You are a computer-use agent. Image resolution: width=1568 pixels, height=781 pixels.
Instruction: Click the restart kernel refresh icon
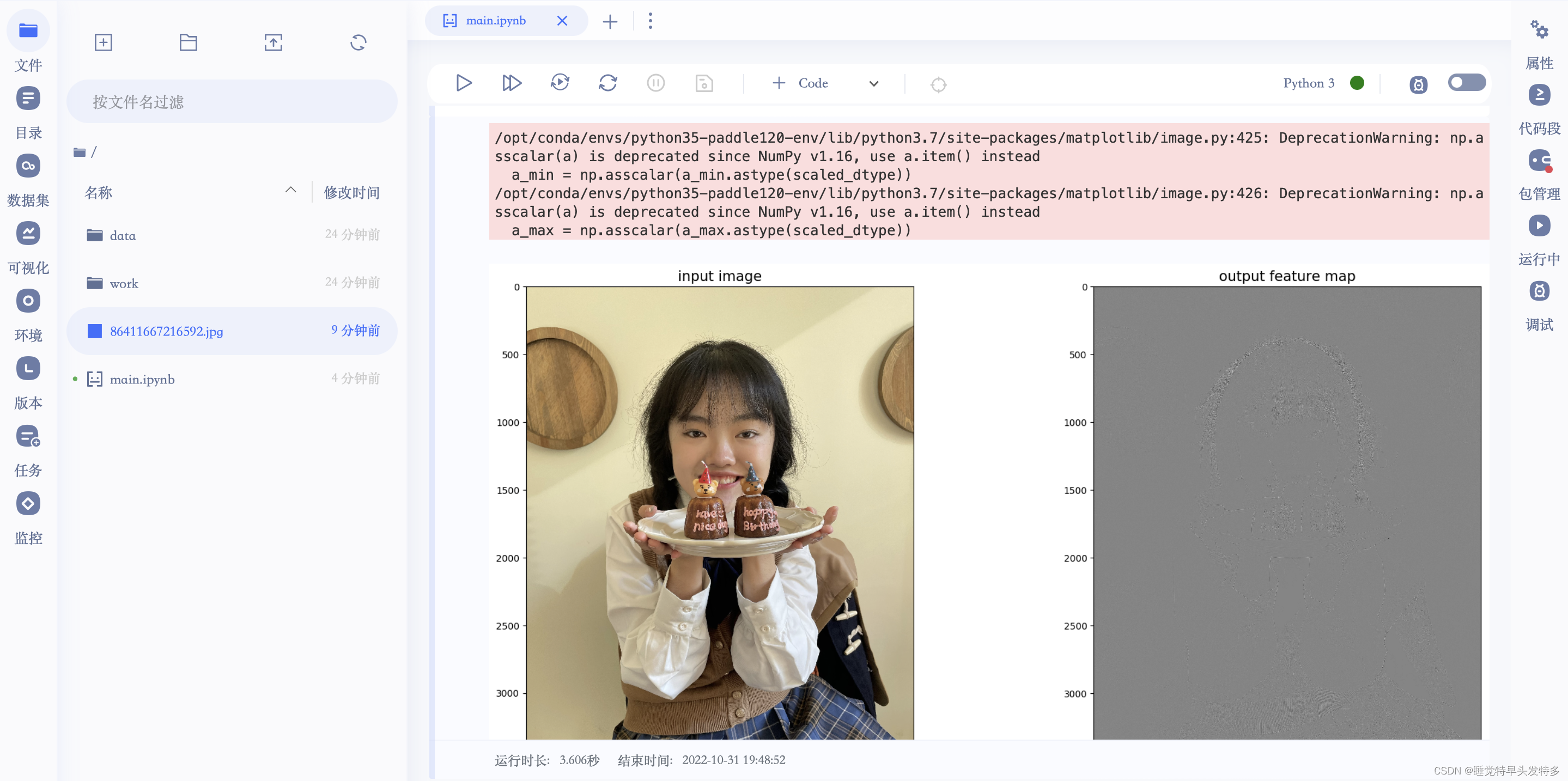607,83
